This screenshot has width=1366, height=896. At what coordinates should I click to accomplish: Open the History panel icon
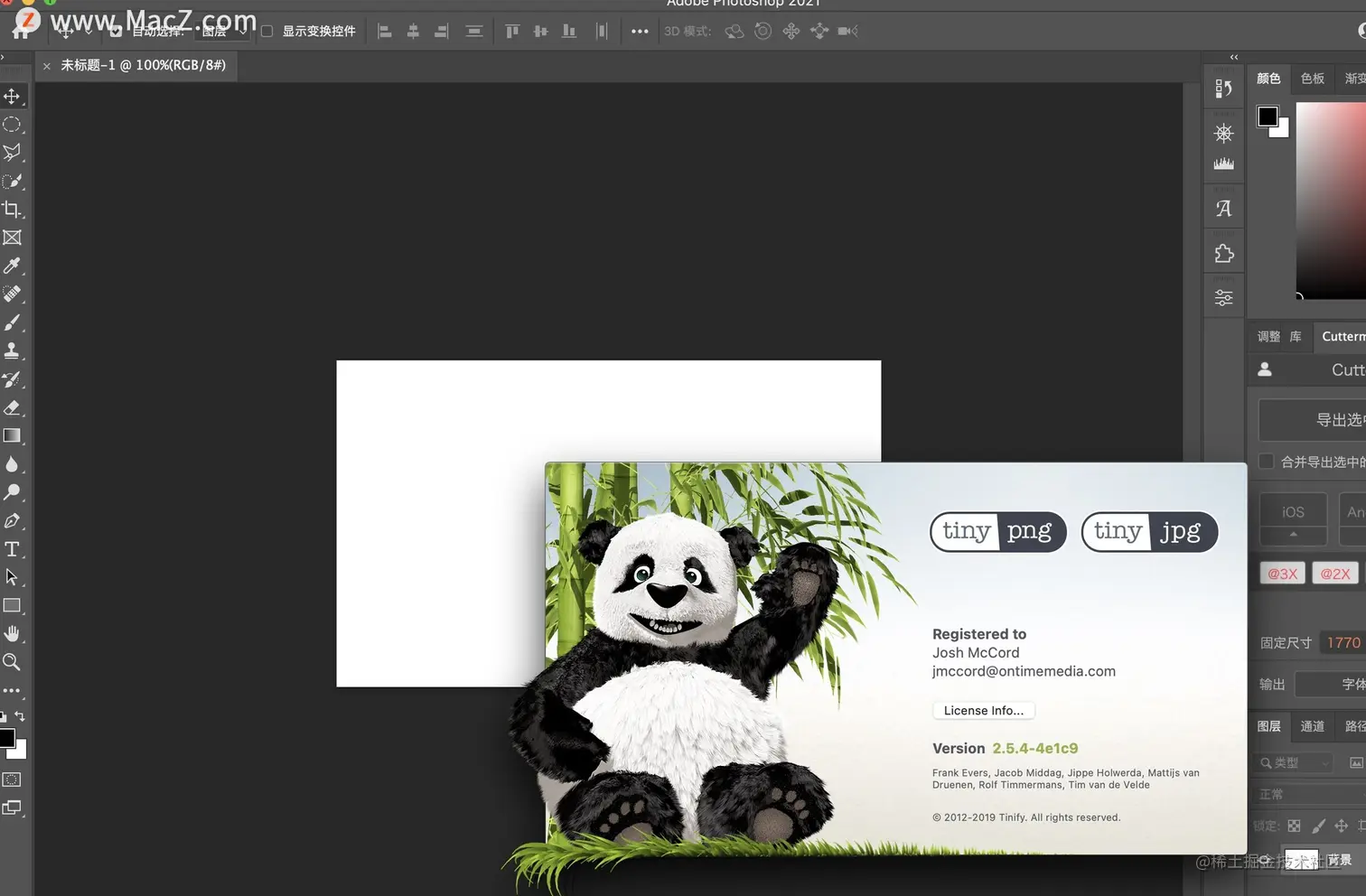coord(1223,89)
